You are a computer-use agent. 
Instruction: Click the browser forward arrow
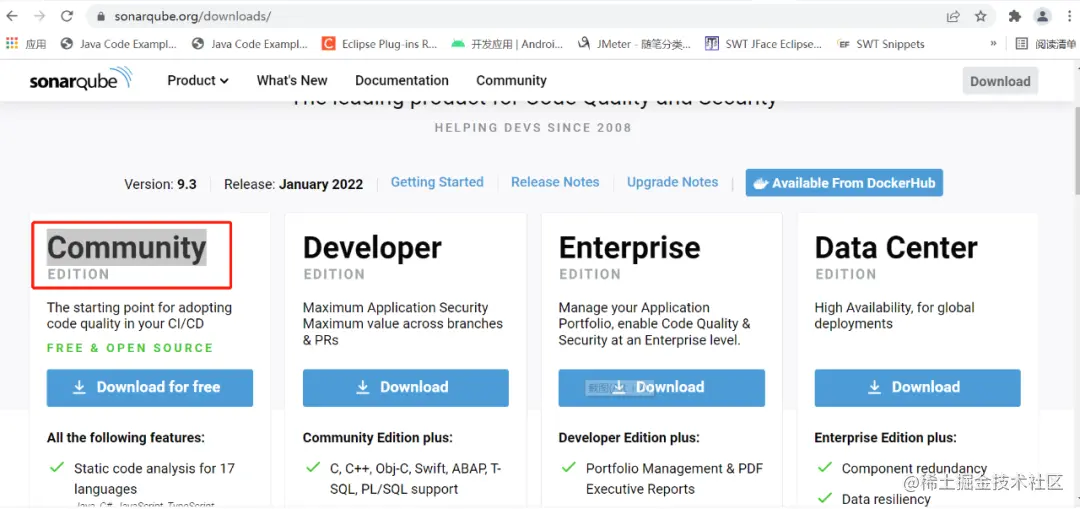coord(39,16)
